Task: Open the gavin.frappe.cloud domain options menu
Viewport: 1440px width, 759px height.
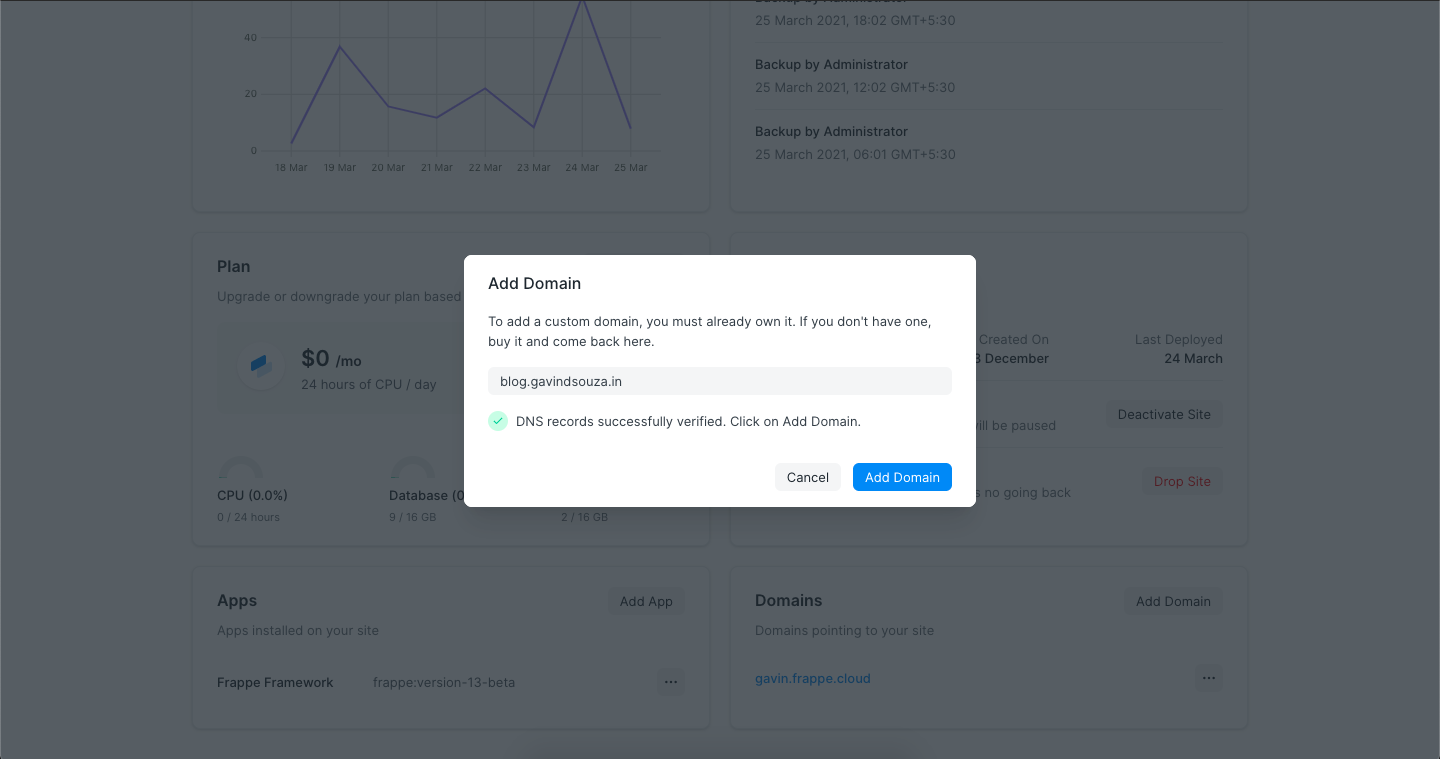Action: pyautogui.click(x=1208, y=678)
